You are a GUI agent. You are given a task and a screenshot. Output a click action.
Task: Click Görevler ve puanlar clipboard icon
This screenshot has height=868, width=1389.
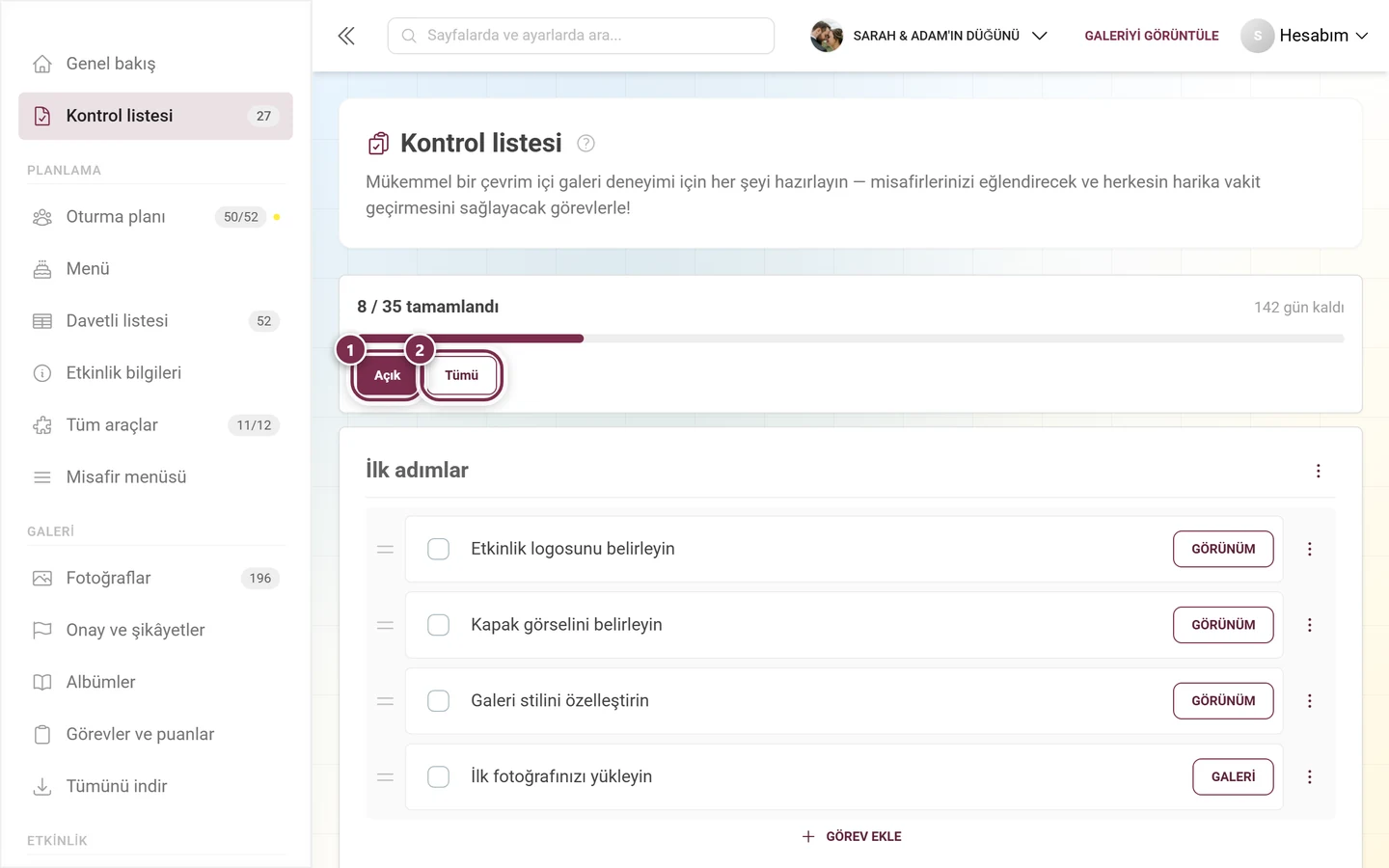(x=42, y=735)
